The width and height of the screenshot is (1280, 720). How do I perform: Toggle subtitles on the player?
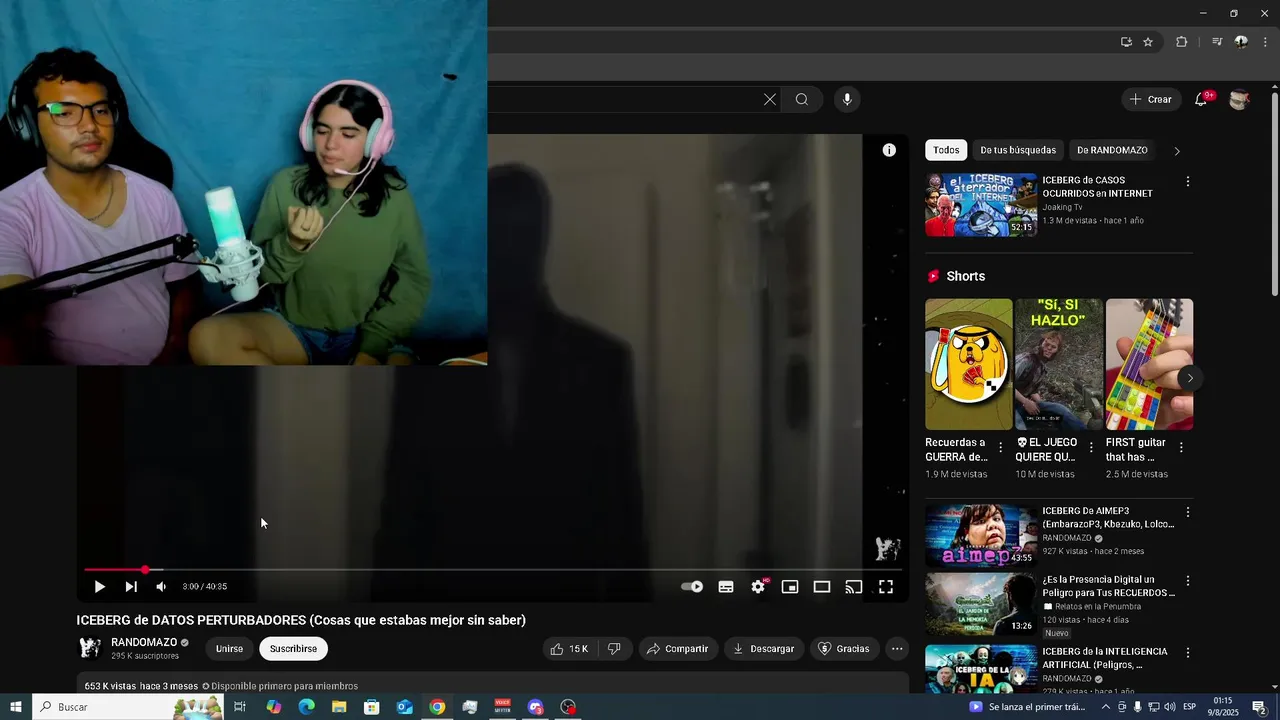(726, 587)
